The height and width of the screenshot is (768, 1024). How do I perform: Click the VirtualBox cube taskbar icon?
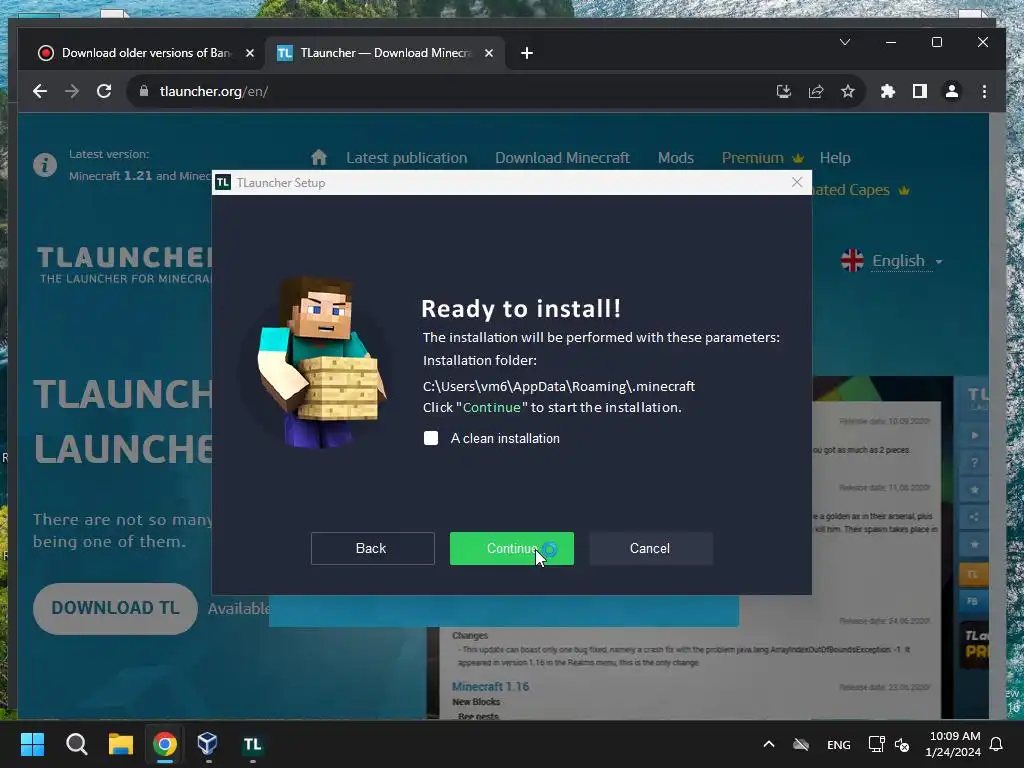(208, 744)
